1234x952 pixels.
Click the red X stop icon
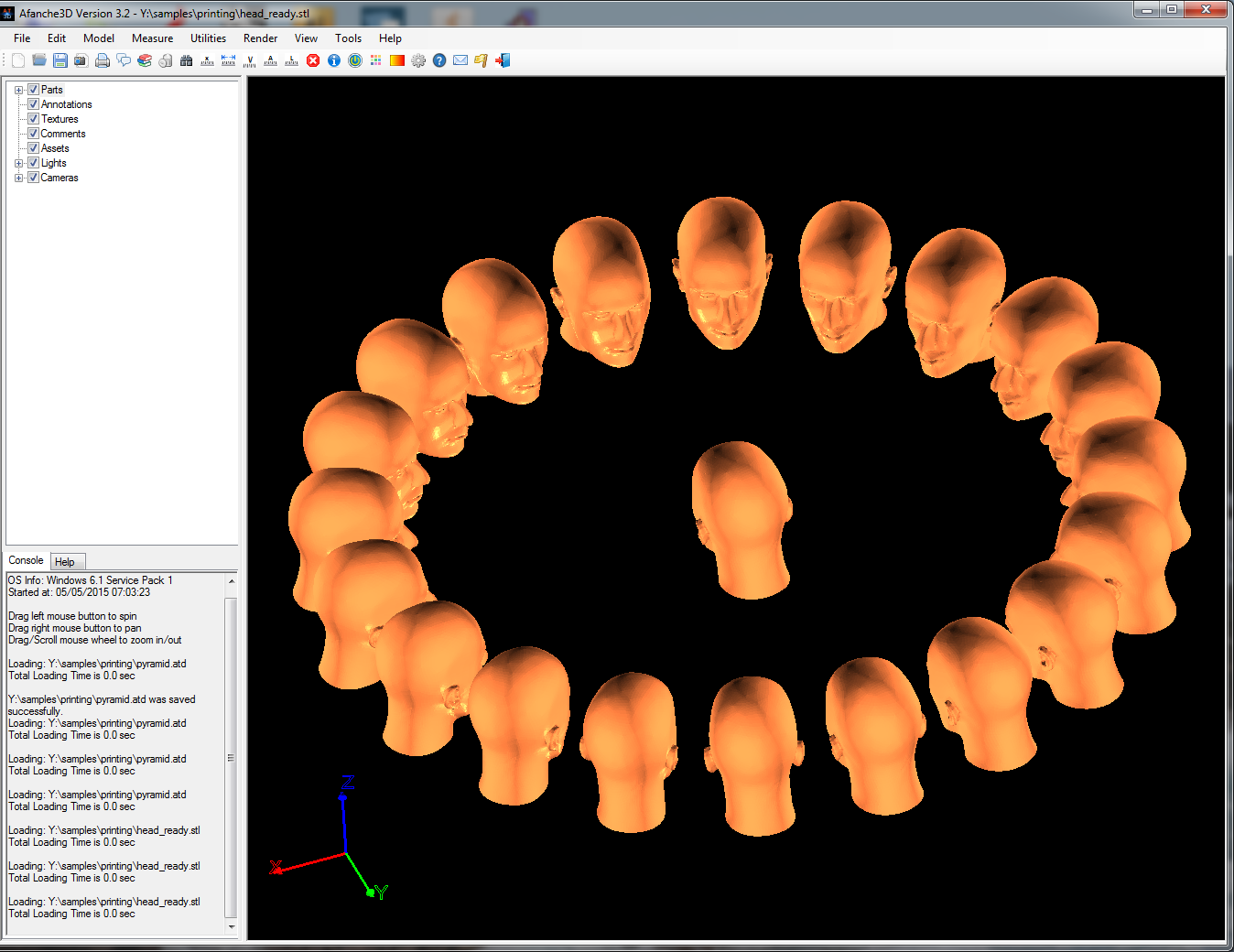[x=313, y=60]
